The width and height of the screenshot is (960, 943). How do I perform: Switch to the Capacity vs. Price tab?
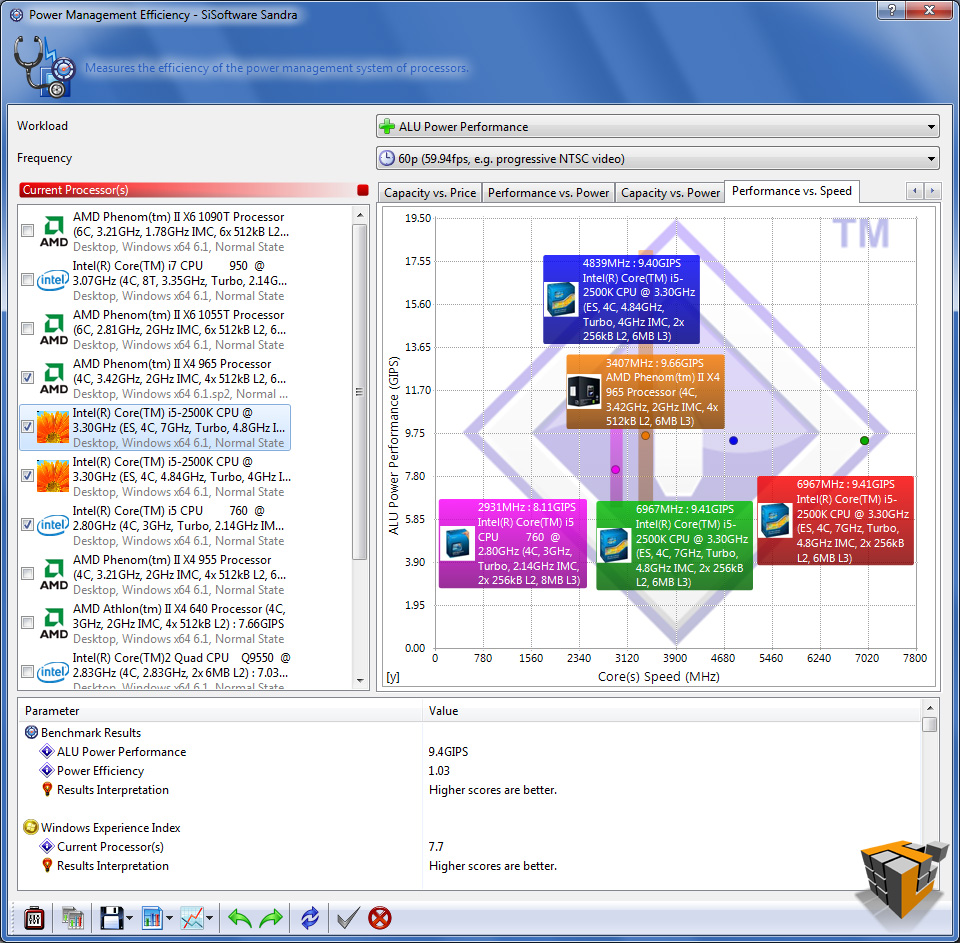[x=430, y=193]
